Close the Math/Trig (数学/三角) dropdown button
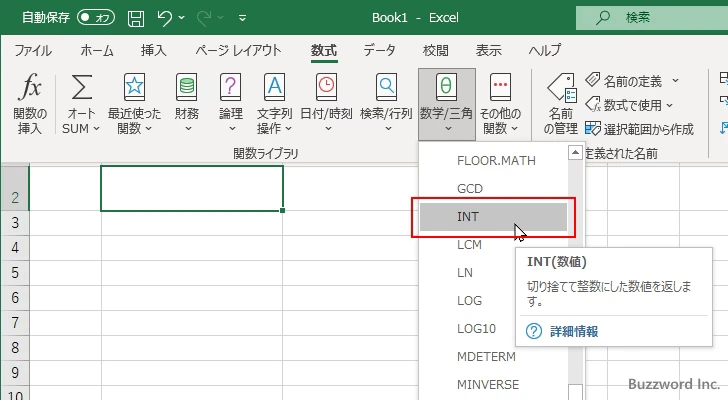Image resolution: width=728 pixels, height=400 pixels. pos(447,104)
